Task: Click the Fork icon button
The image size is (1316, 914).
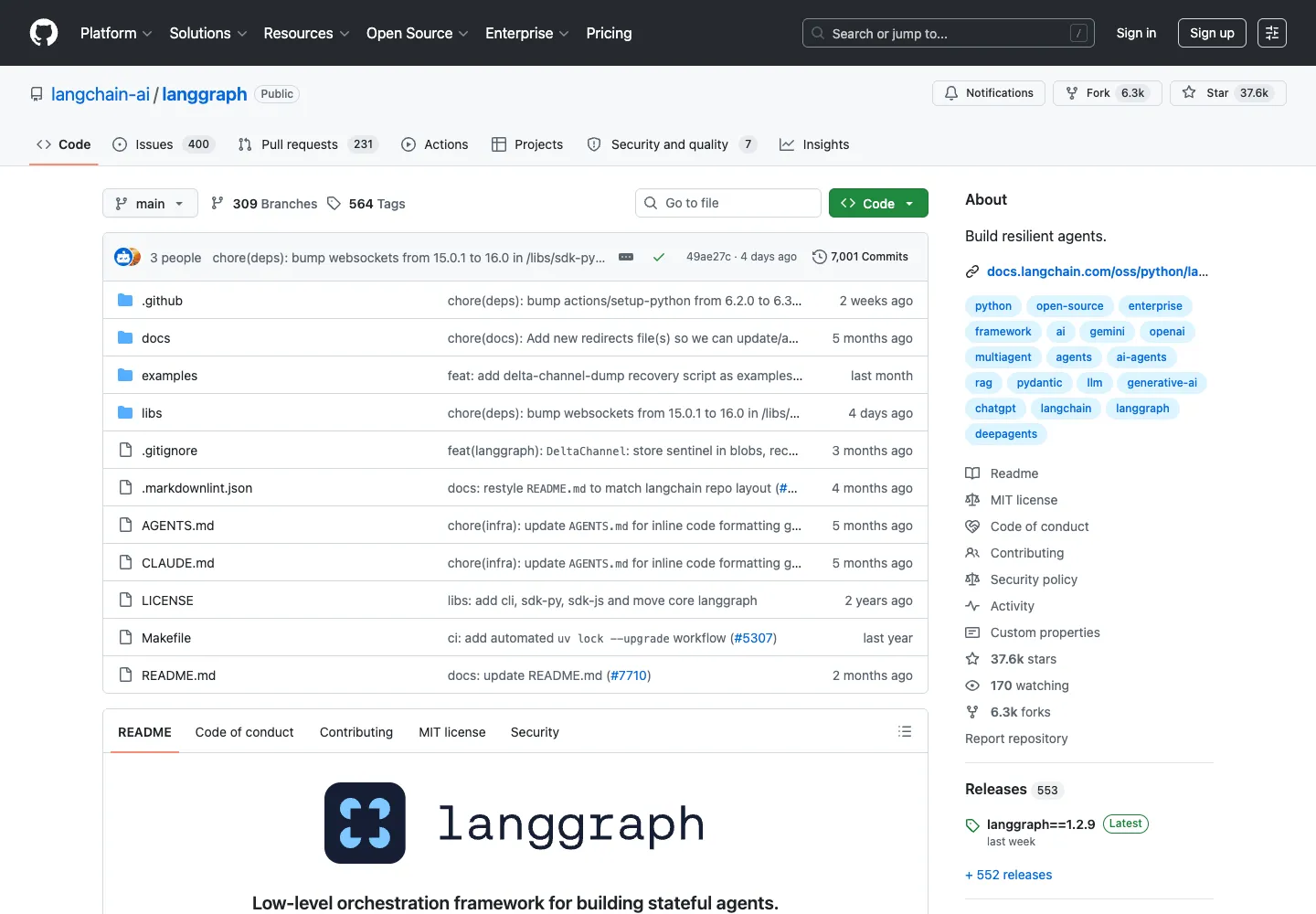Action: 1108,93
